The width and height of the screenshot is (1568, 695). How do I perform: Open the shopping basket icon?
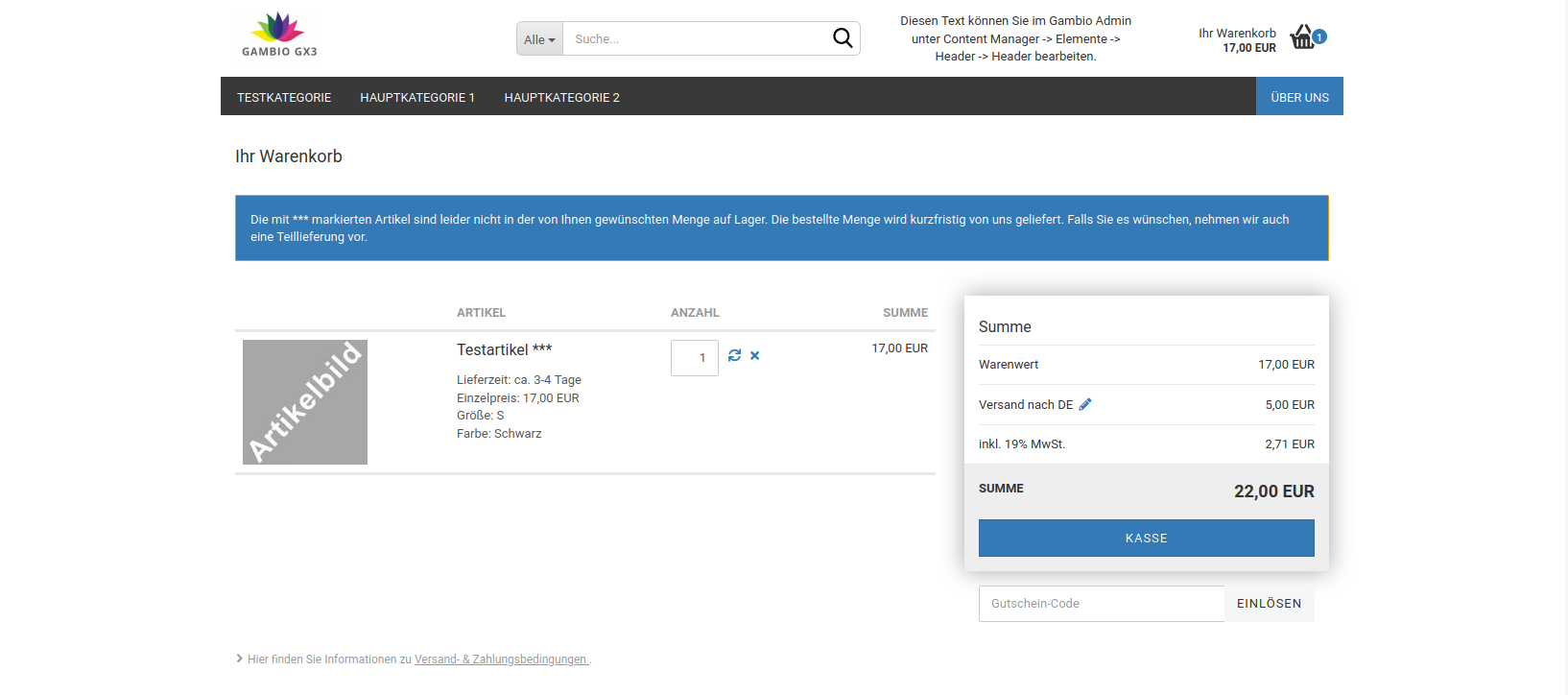[1302, 37]
